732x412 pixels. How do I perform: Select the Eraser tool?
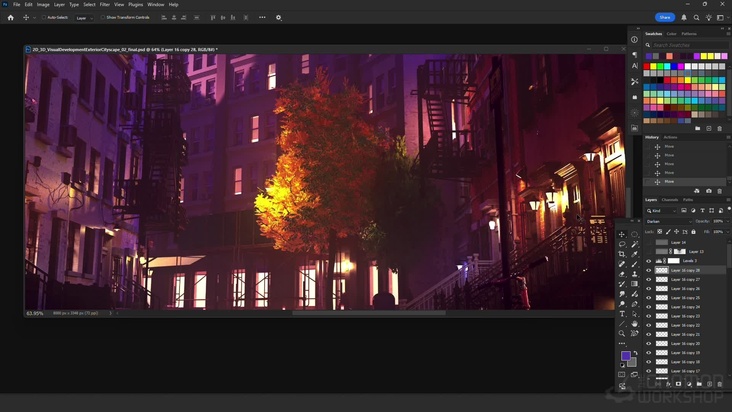click(x=622, y=274)
